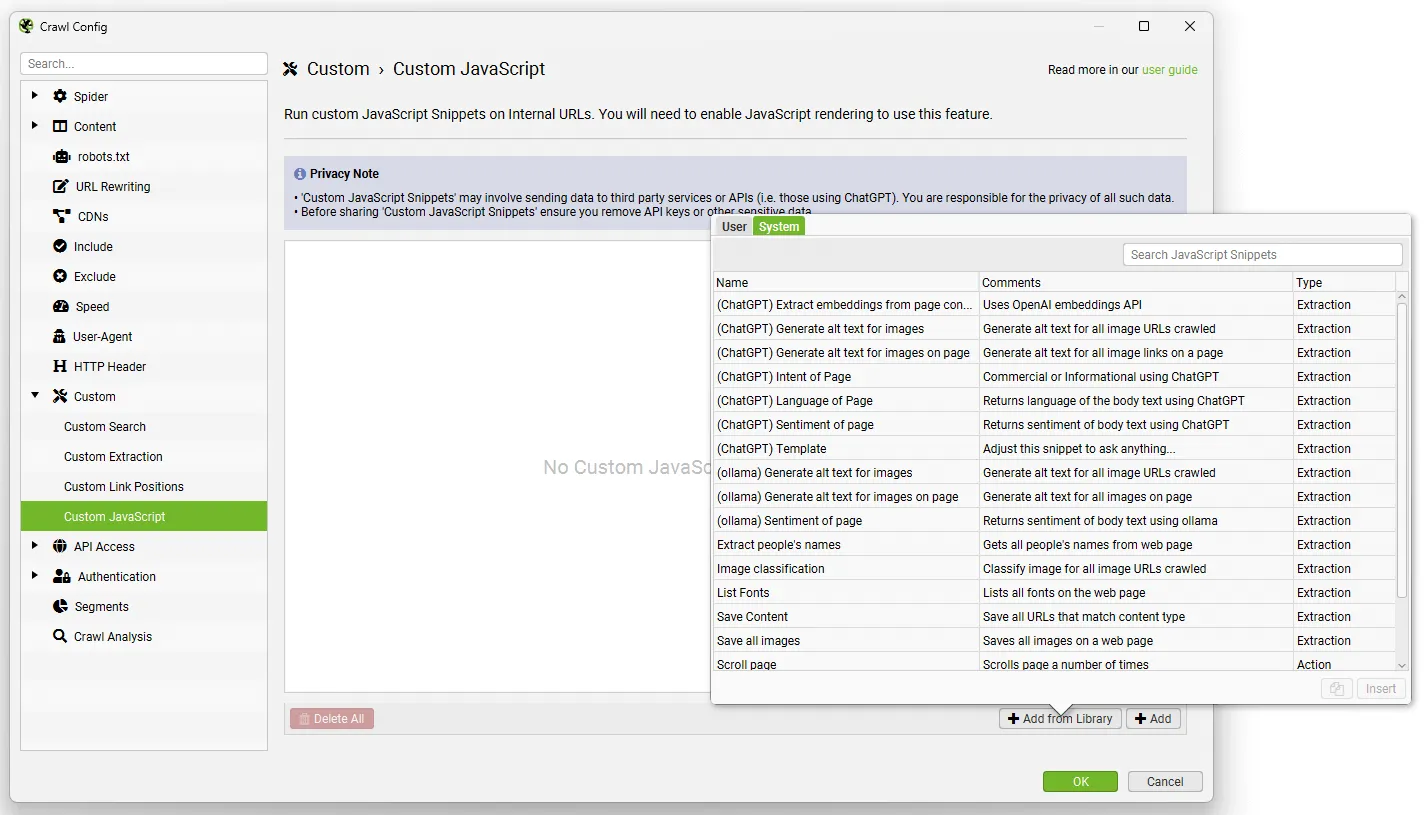
Task: Switch to the User snippets tab
Action: point(734,227)
